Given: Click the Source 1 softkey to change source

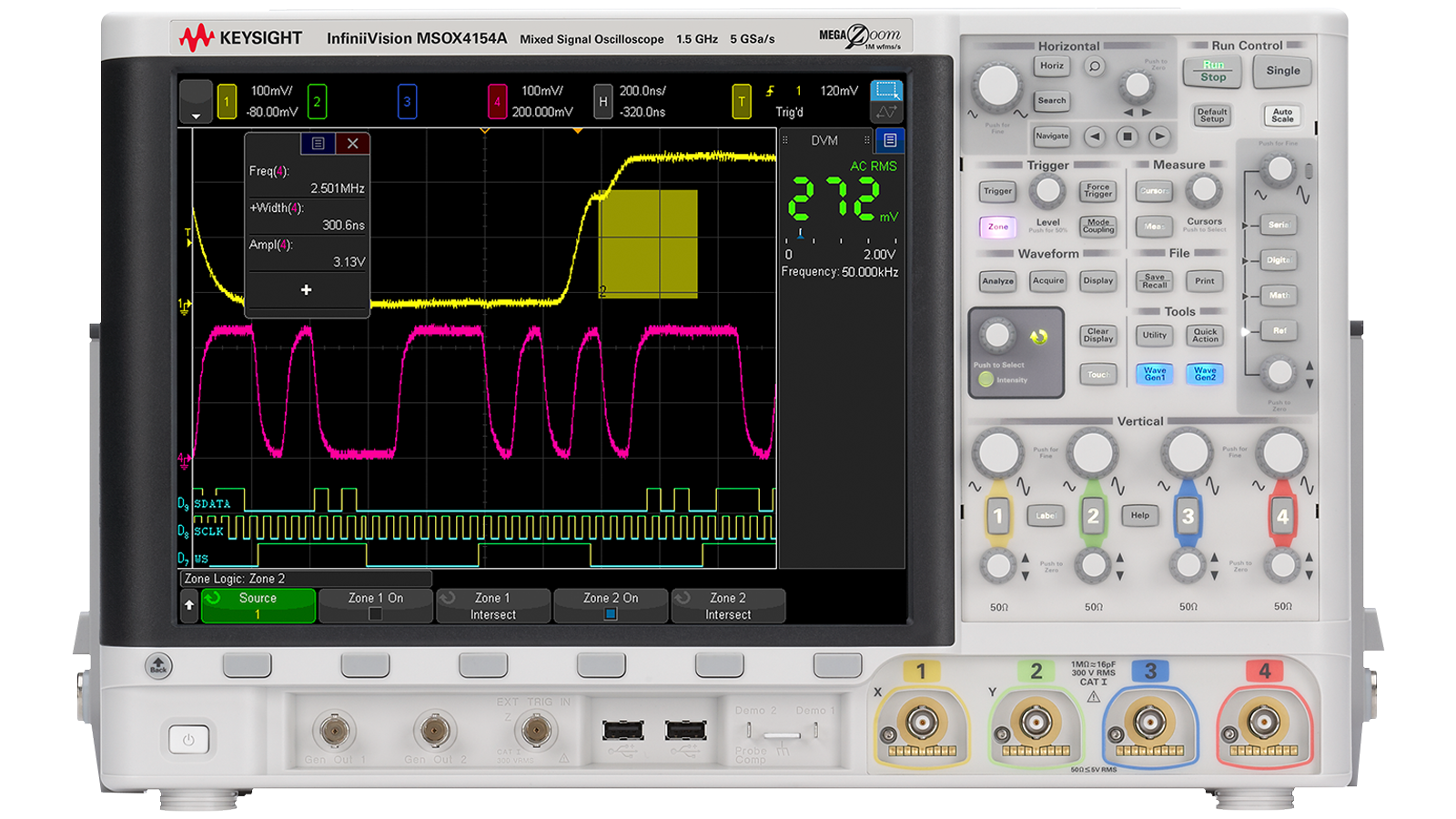Looking at the screenshot, I should [x=258, y=605].
